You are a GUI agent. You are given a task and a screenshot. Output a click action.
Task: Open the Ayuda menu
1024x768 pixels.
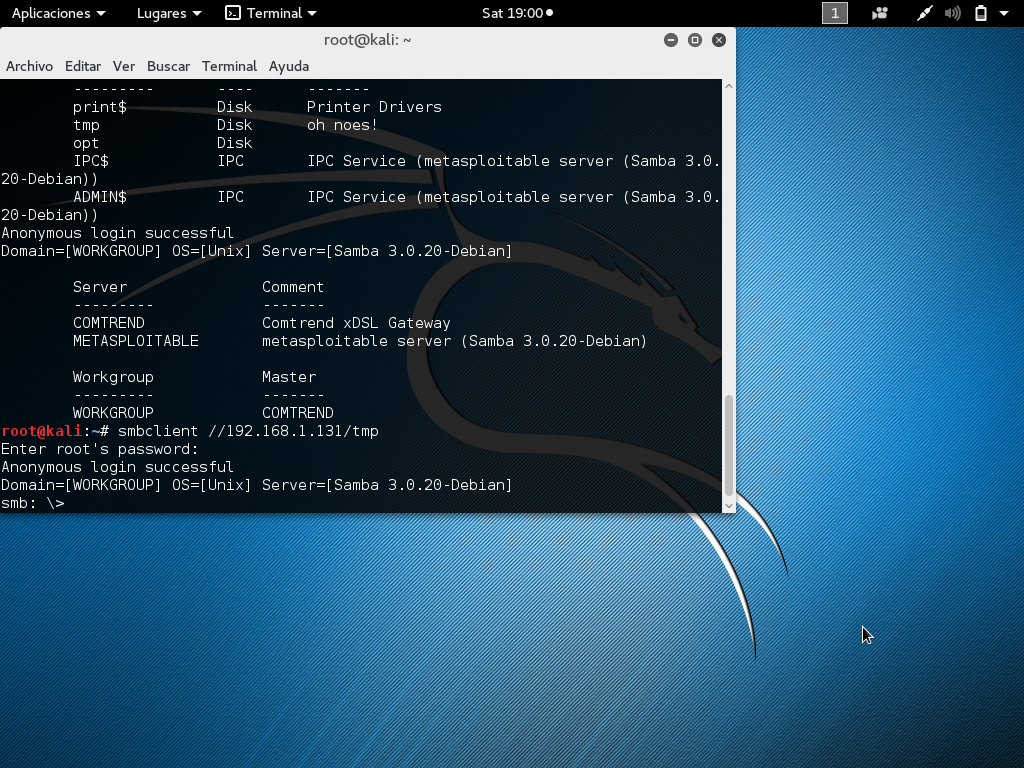(x=289, y=66)
